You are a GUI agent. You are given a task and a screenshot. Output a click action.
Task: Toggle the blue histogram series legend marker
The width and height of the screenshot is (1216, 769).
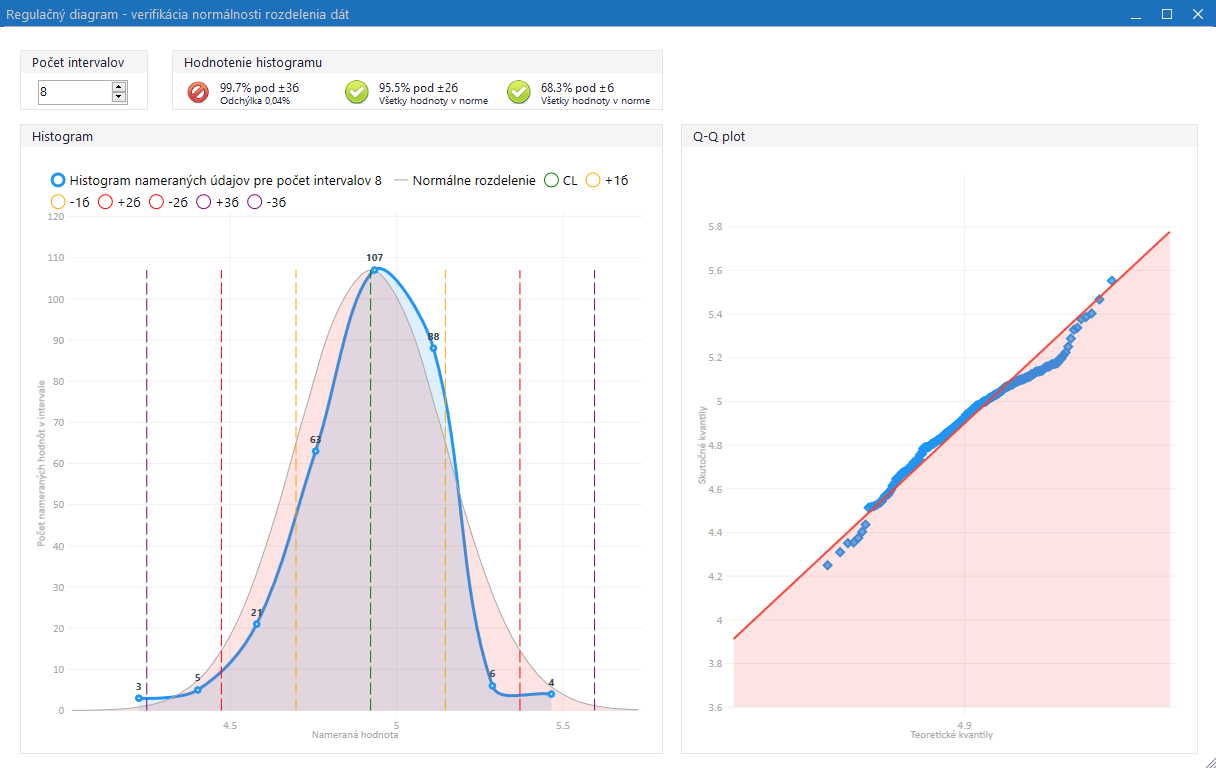click(58, 181)
